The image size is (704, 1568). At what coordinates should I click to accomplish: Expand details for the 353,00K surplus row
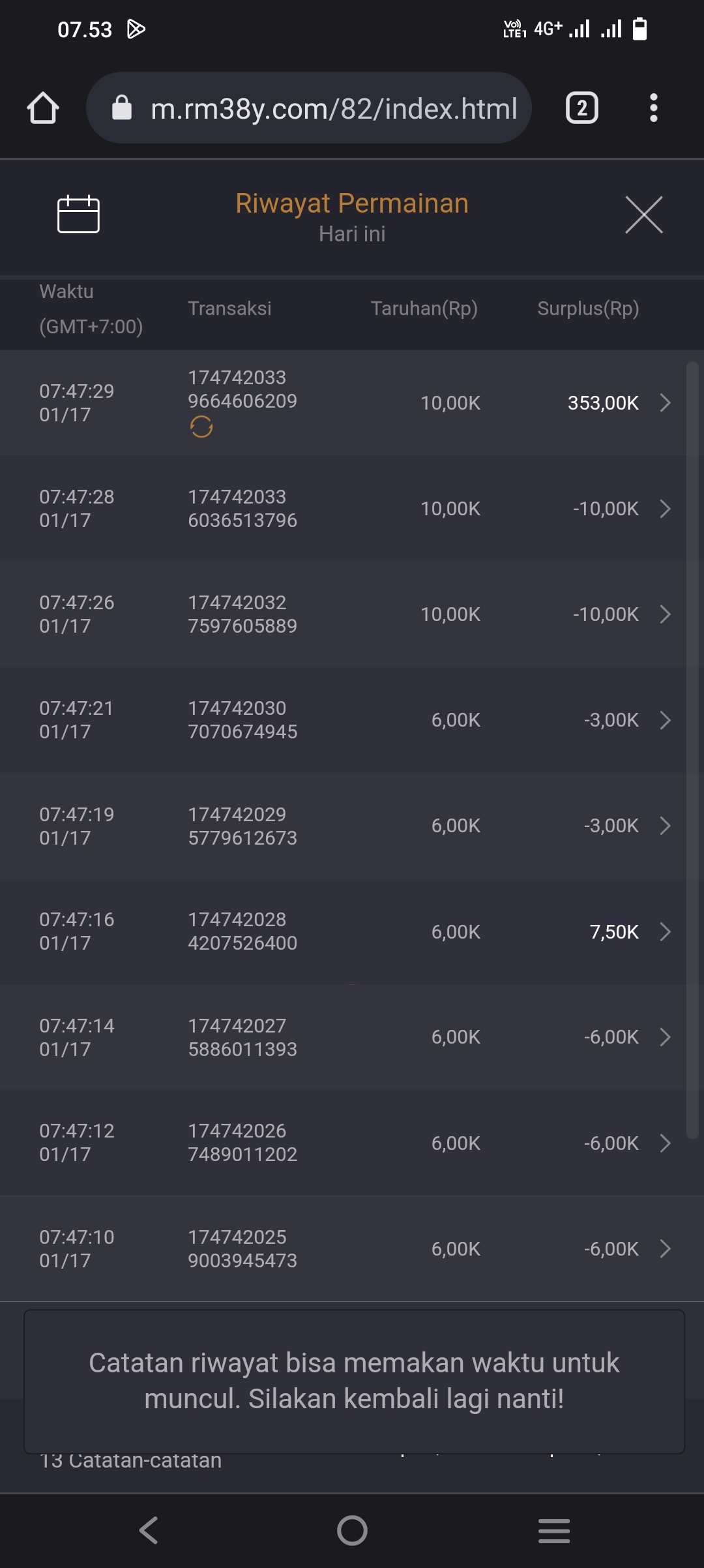[665, 402]
